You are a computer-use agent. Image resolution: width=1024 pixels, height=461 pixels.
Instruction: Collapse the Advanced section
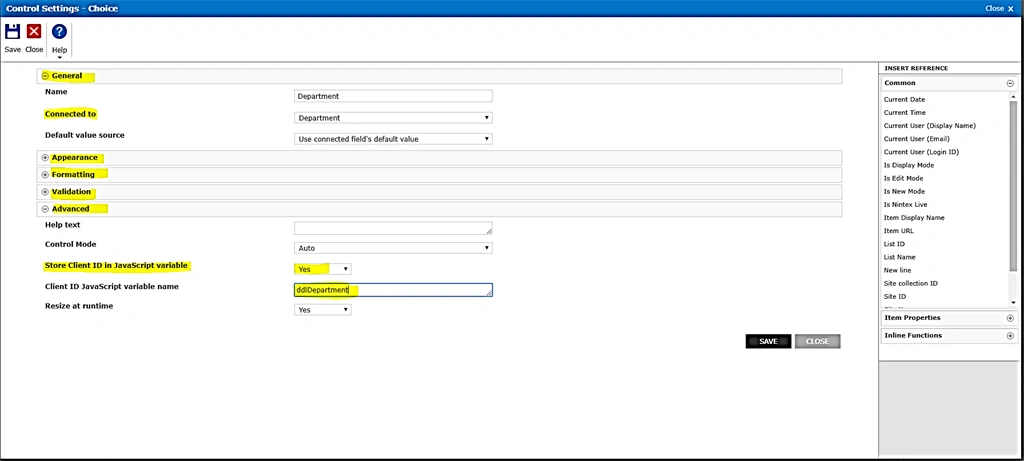[x=45, y=209]
